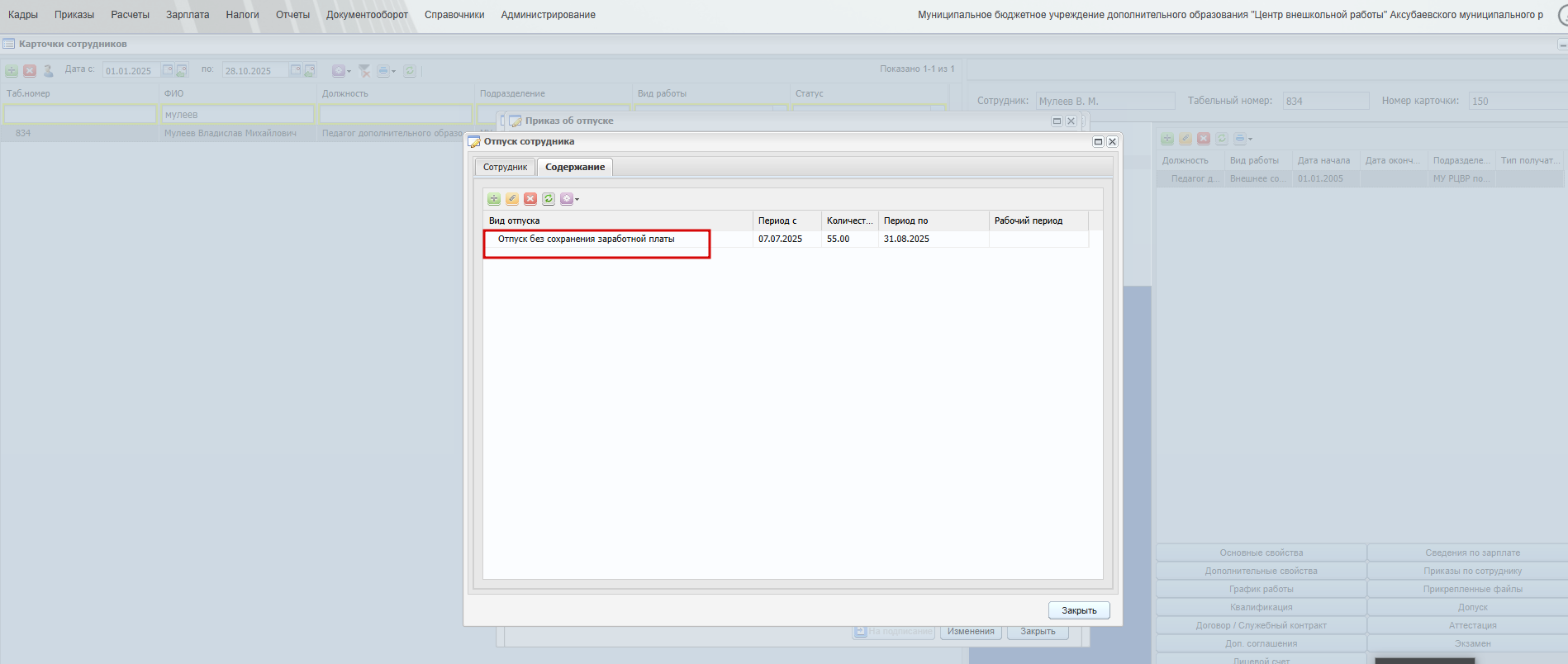Sort by the Количест... column header

click(x=849, y=221)
